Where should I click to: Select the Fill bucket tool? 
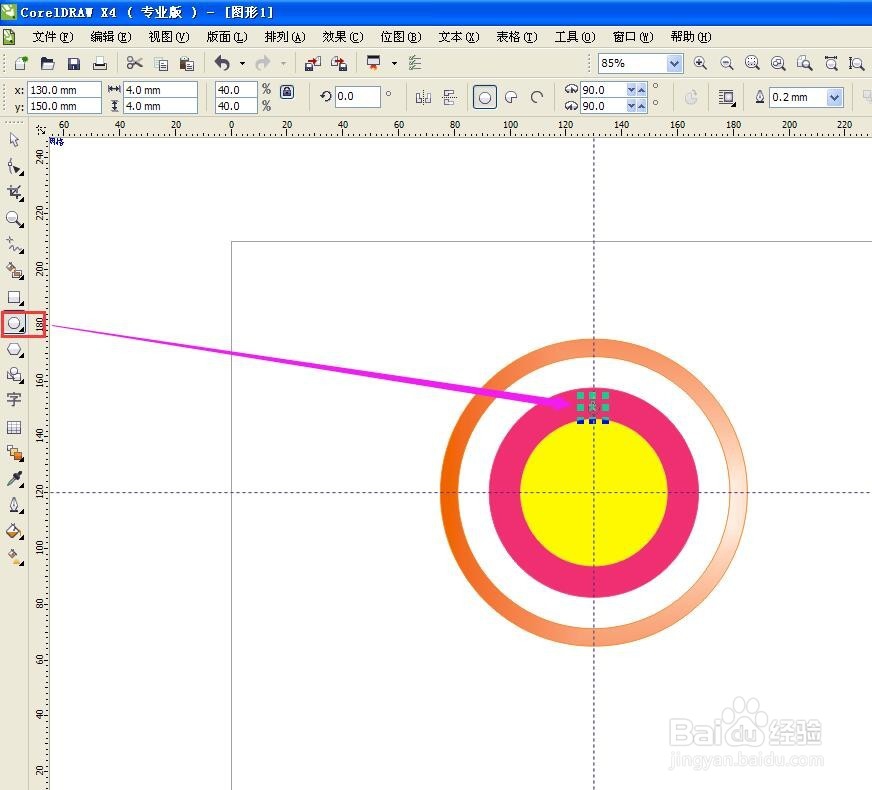[14, 531]
